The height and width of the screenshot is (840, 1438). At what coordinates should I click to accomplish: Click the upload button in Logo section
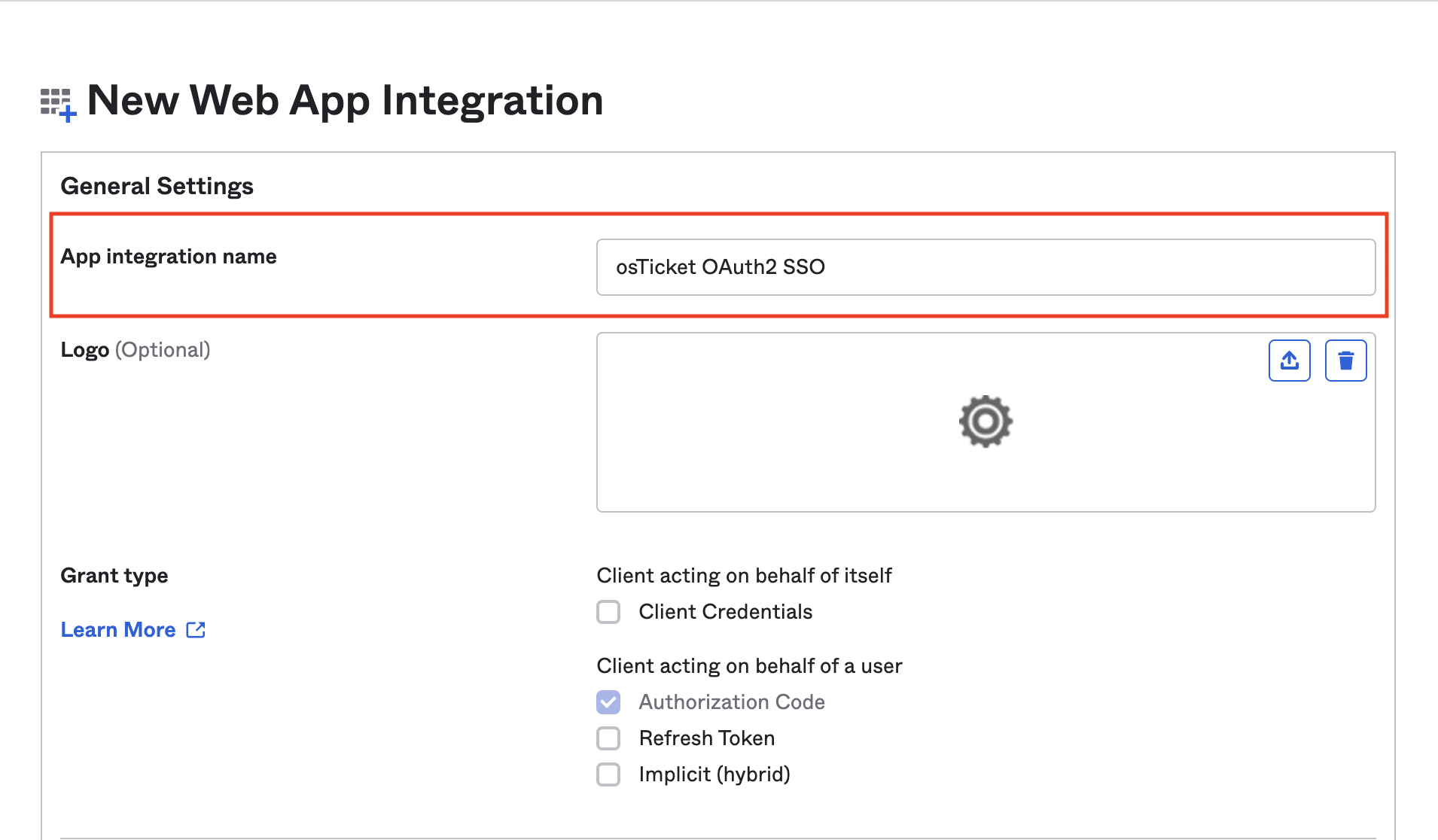1289,361
